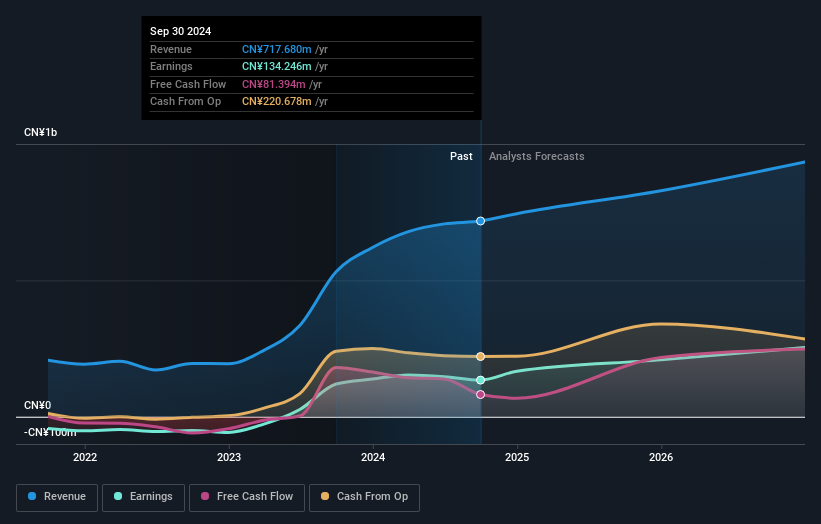The height and width of the screenshot is (524, 821).
Task: Toggle the Free Cash Flow legend button
Action: [x=247, y=497]
